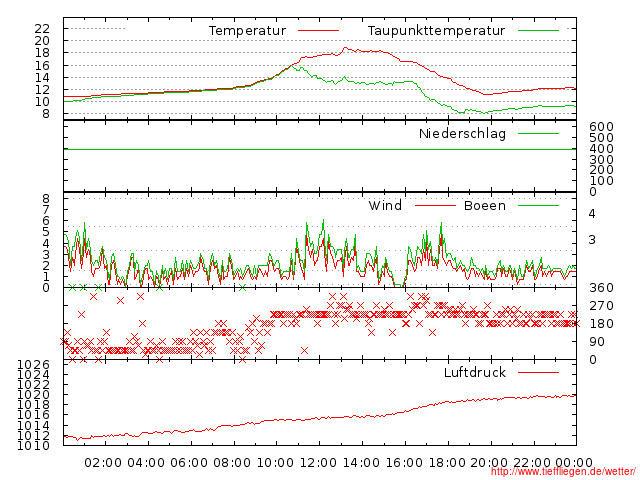Image resolution: width=640 pixels, height=480 pixels.
Task: Click the 02:00 time axis label
Action: (x=103, y=463)
